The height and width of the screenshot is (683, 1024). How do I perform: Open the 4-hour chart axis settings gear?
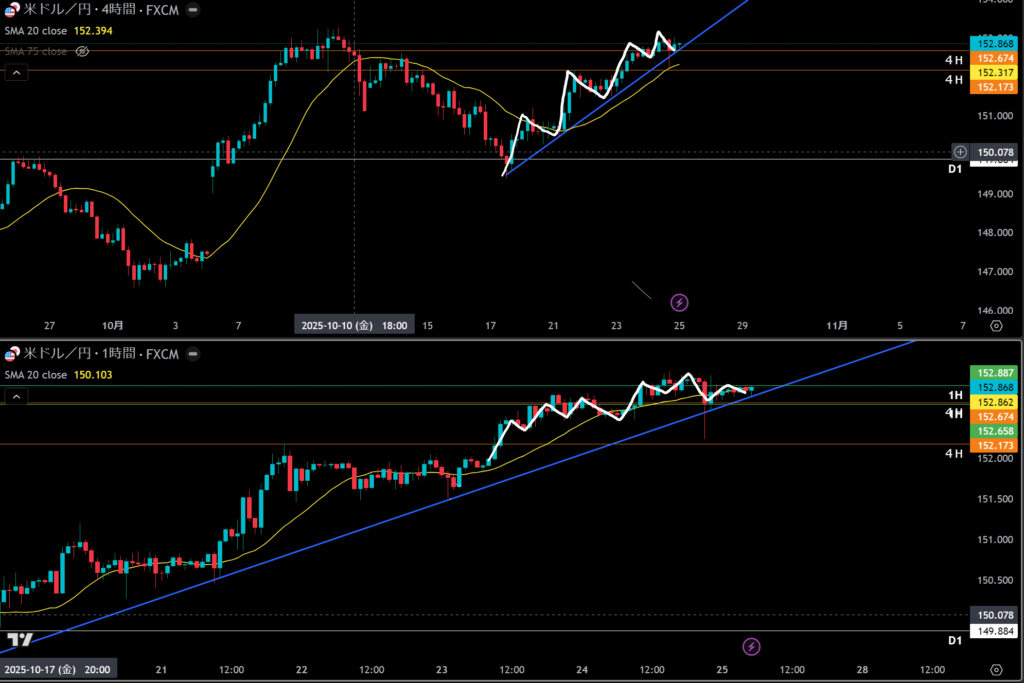point(996,326)
